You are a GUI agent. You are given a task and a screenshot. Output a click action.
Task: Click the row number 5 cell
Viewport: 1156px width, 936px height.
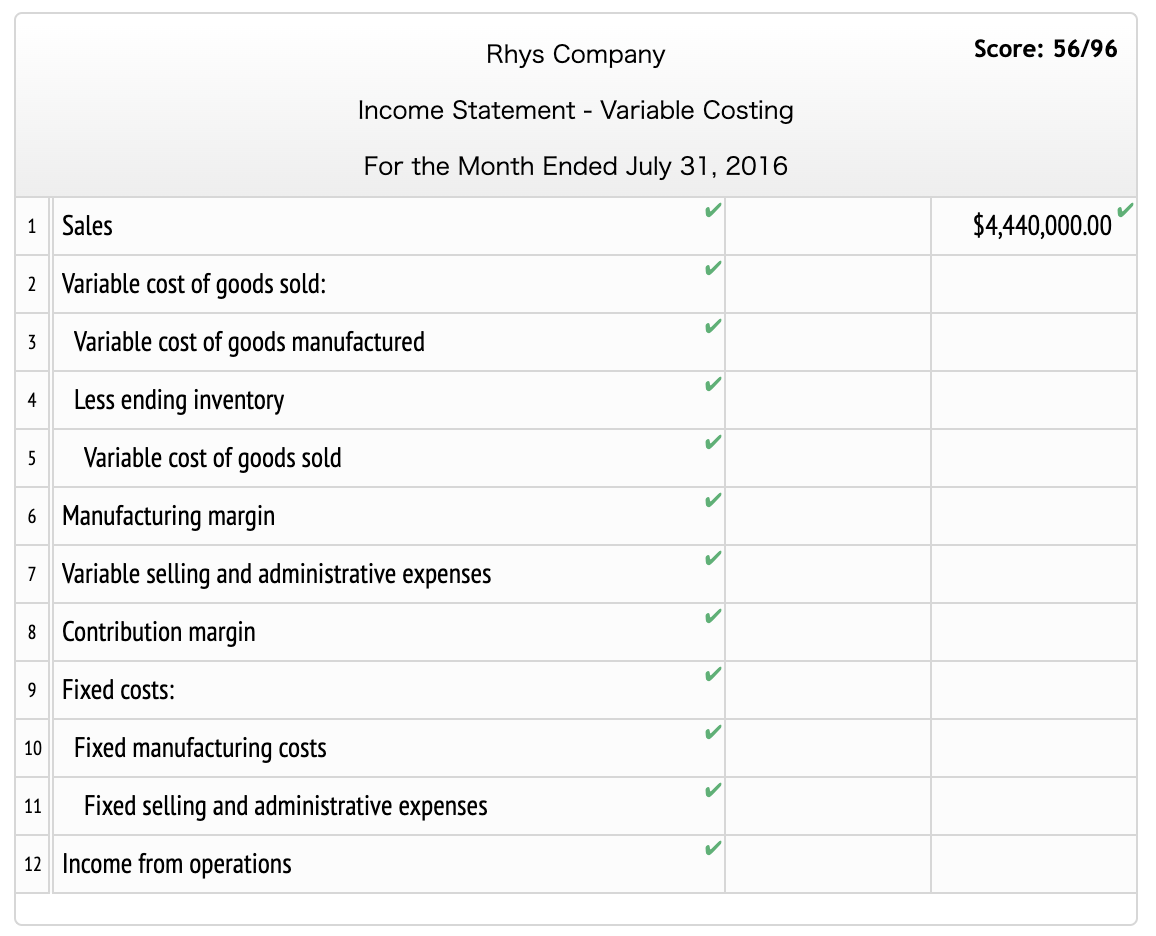[x=32, y=457]
